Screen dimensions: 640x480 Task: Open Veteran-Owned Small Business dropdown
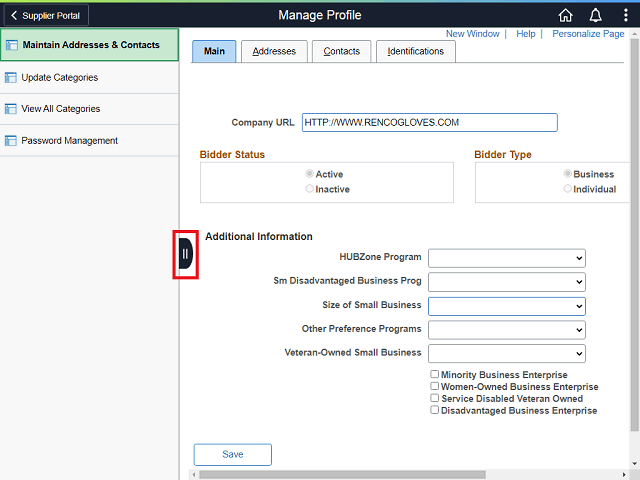pos(507,353)
